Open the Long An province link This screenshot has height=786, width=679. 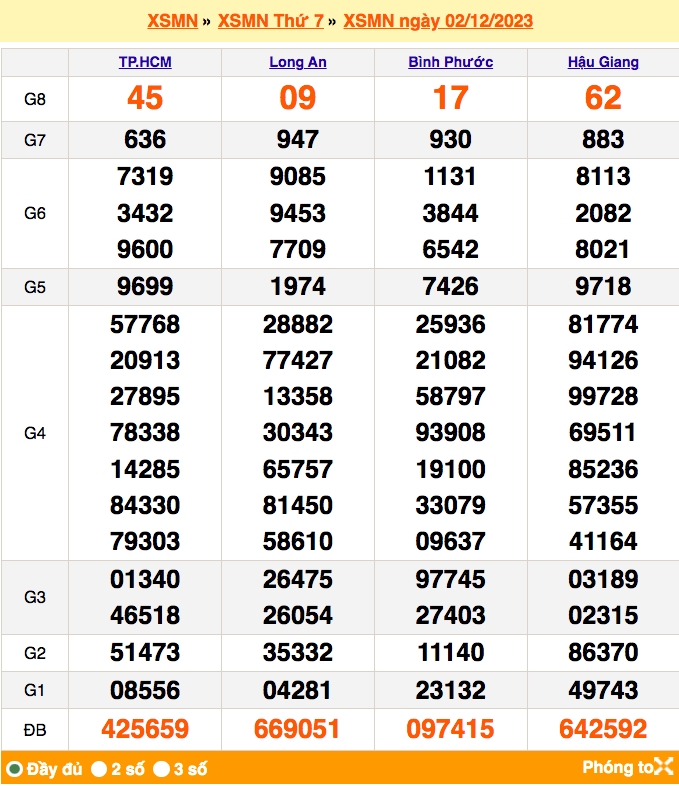coord(298,62)
